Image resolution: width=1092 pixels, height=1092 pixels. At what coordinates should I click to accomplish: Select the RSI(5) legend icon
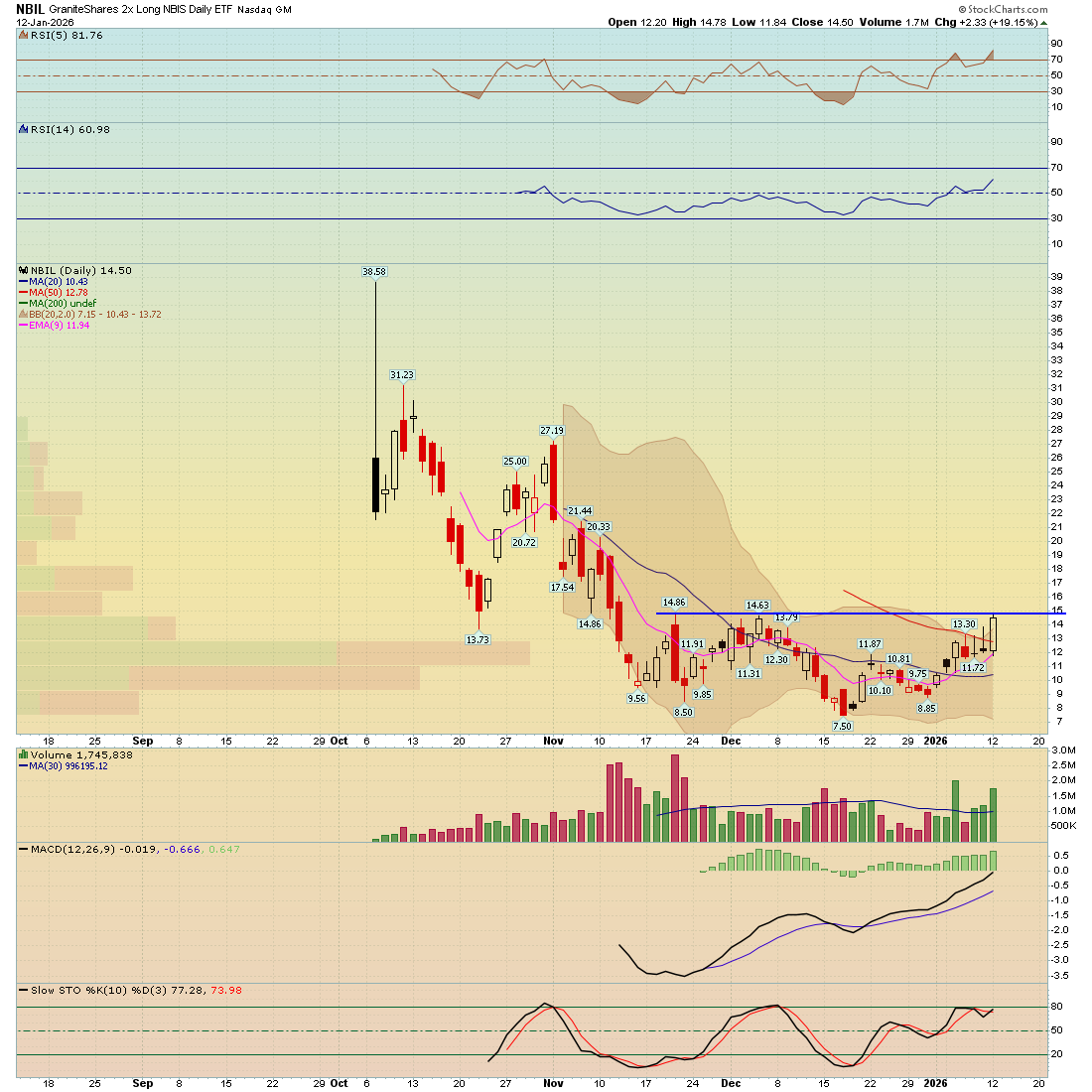pyautogui.click(x=22, y=36)
